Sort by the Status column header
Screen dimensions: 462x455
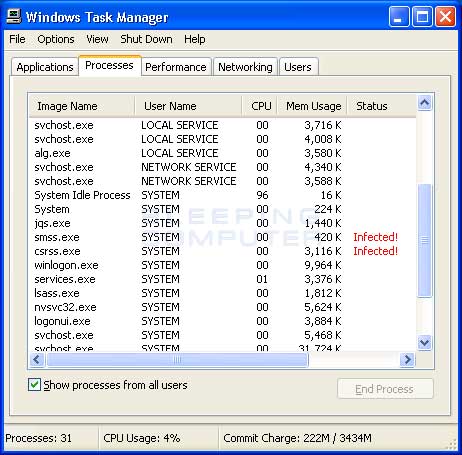[x=382, y=106]
